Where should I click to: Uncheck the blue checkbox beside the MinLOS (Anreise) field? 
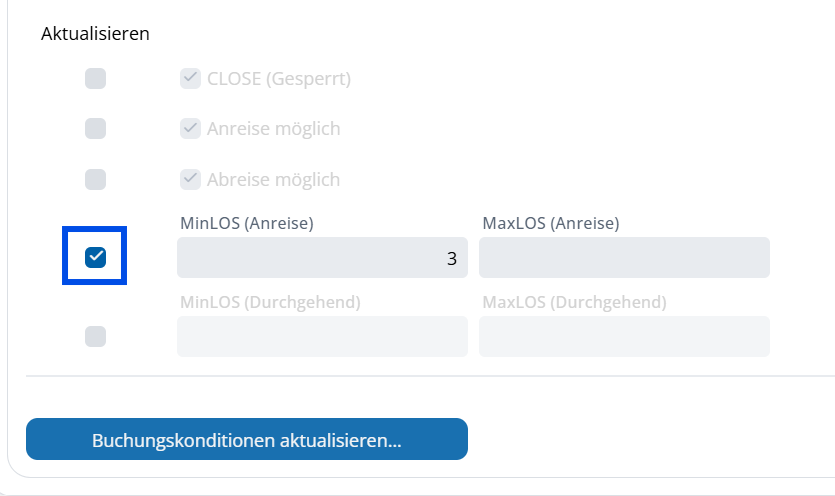tap(95, 257)
